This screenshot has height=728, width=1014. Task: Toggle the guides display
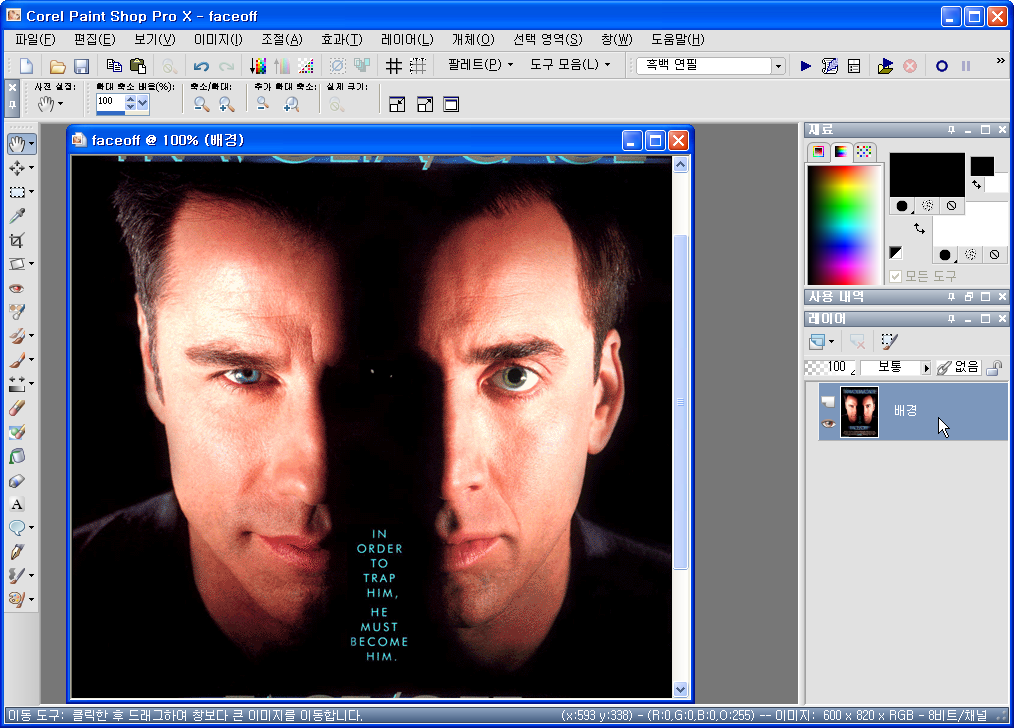[x=418, y=66]
